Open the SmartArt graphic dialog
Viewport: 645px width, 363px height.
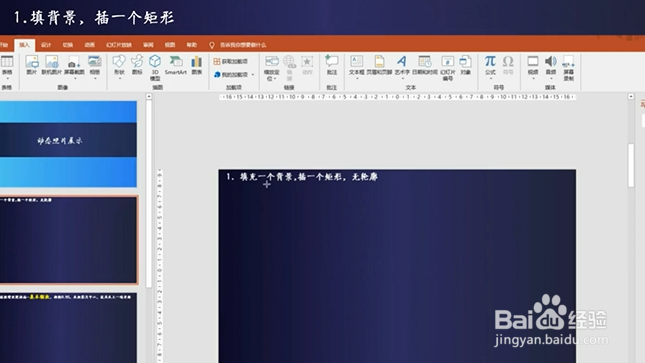pos(176,65)
